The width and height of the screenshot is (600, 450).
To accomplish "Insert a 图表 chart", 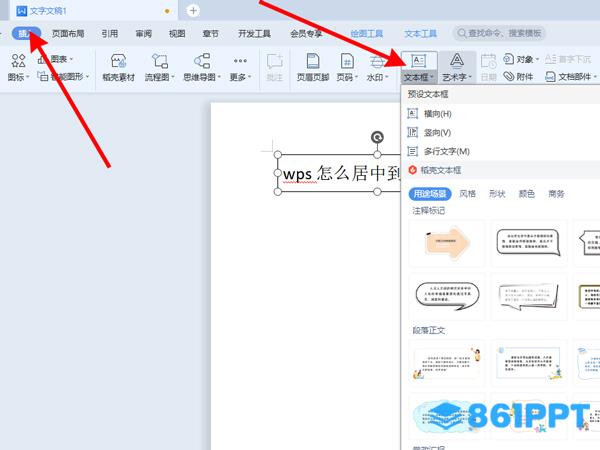I will tap(55, 59).
